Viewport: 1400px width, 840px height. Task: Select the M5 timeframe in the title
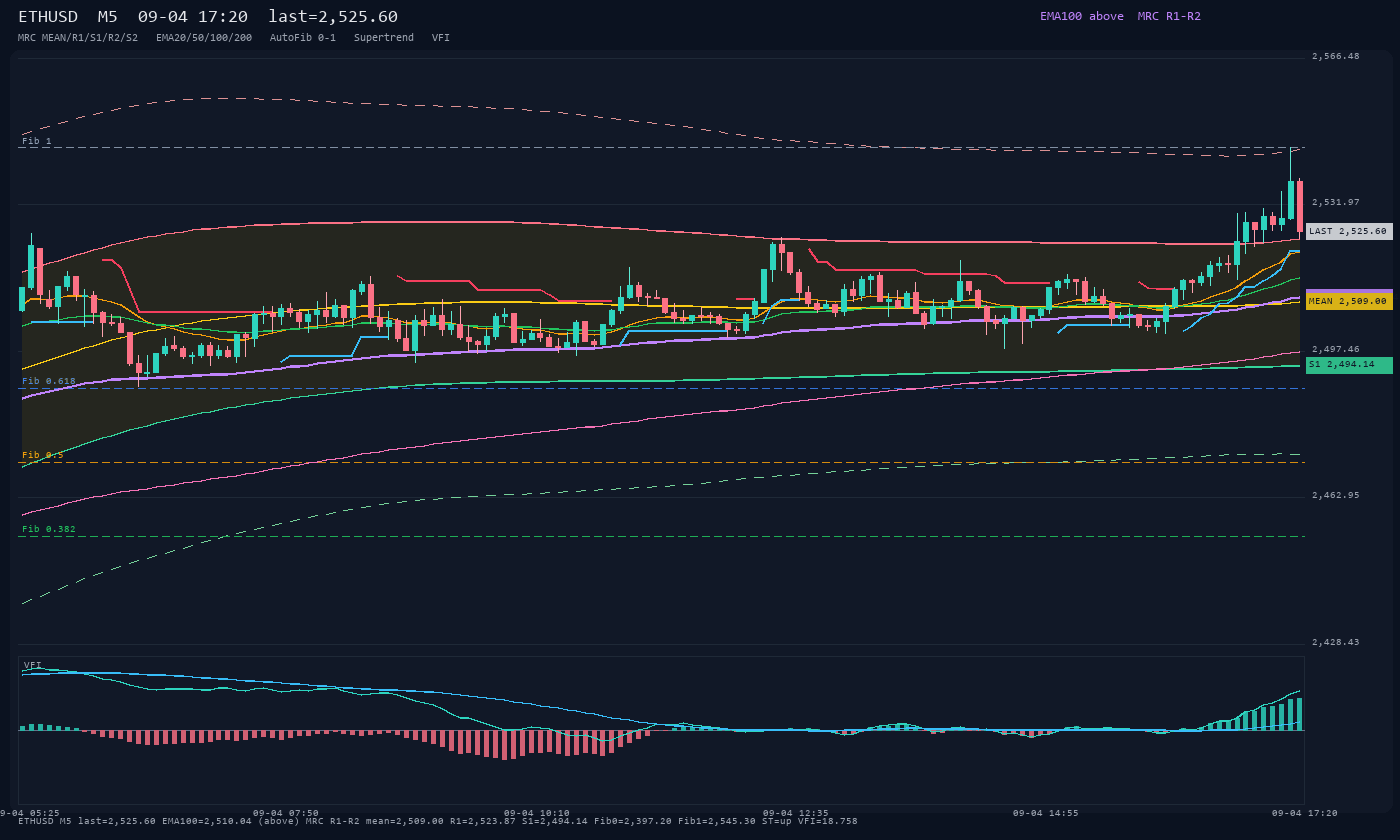(x=108, y=16)
